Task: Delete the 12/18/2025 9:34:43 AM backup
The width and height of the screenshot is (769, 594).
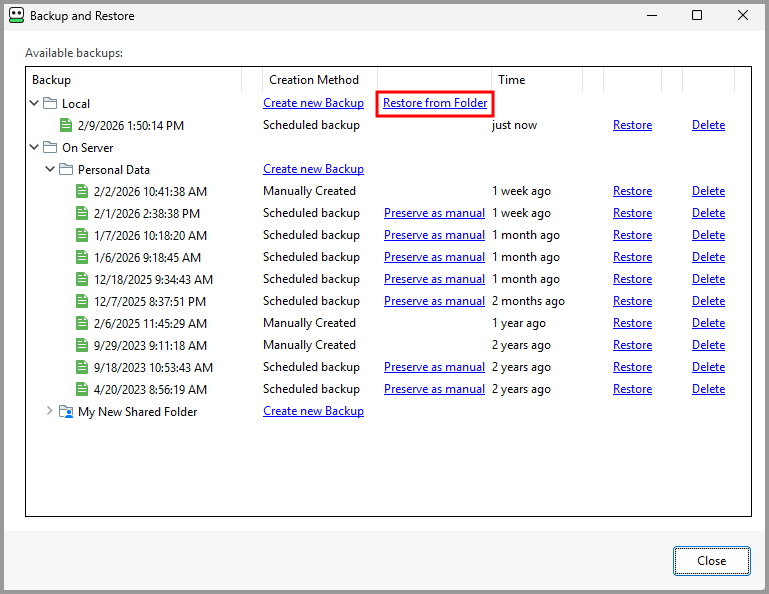Action: [x=708, y=279]
